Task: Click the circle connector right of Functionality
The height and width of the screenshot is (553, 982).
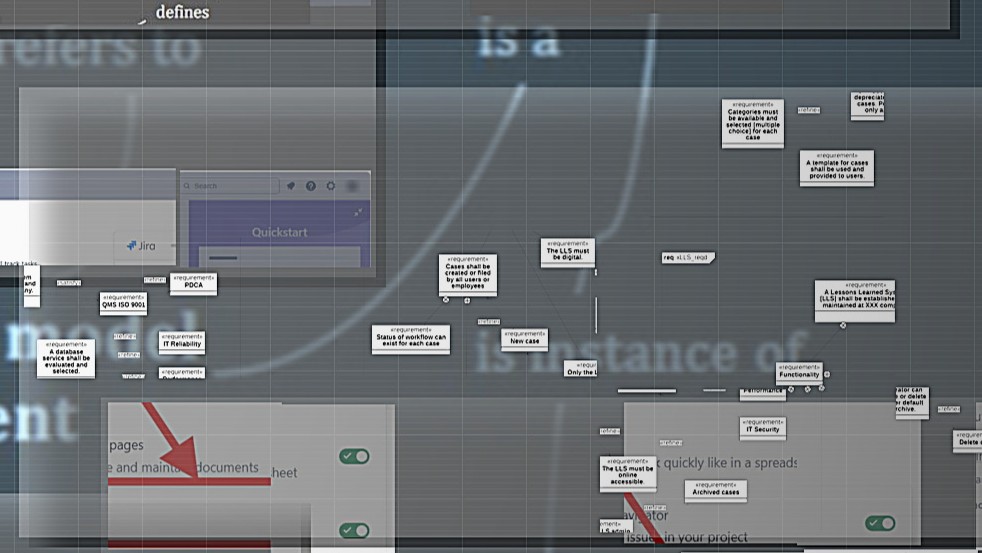Action: [826, 374]
